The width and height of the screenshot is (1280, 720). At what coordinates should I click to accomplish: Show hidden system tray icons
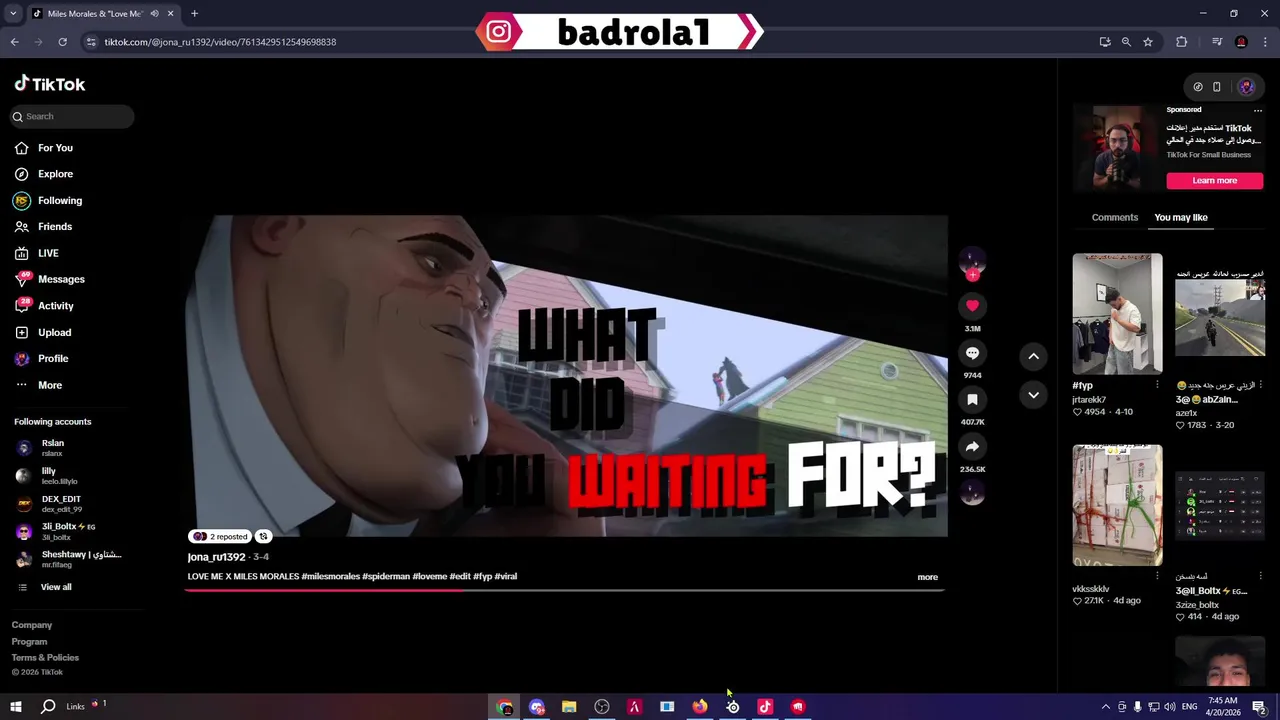(1105, 707)
